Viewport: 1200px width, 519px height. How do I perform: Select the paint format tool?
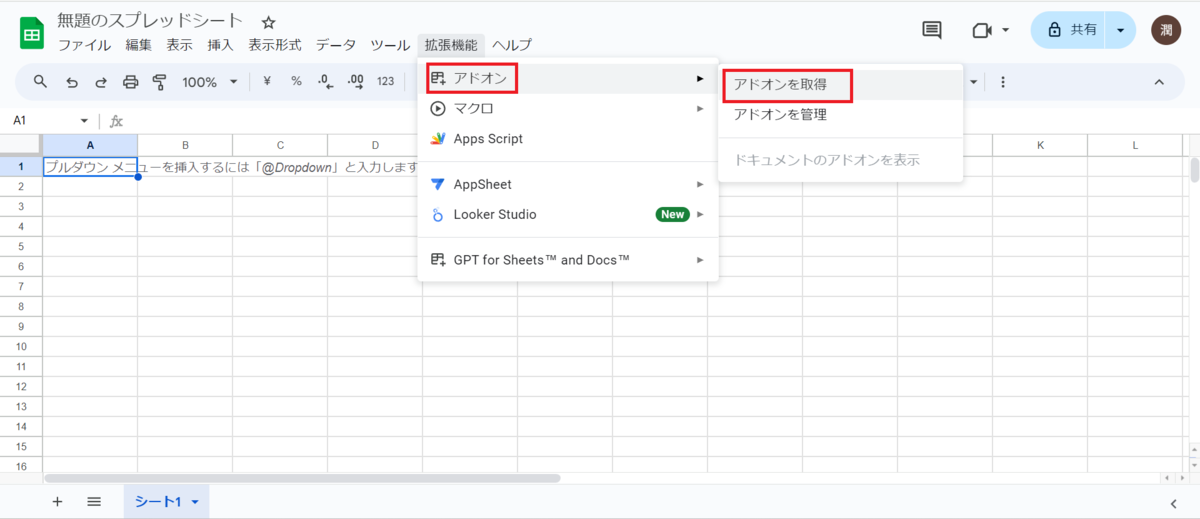pos(159,82)
